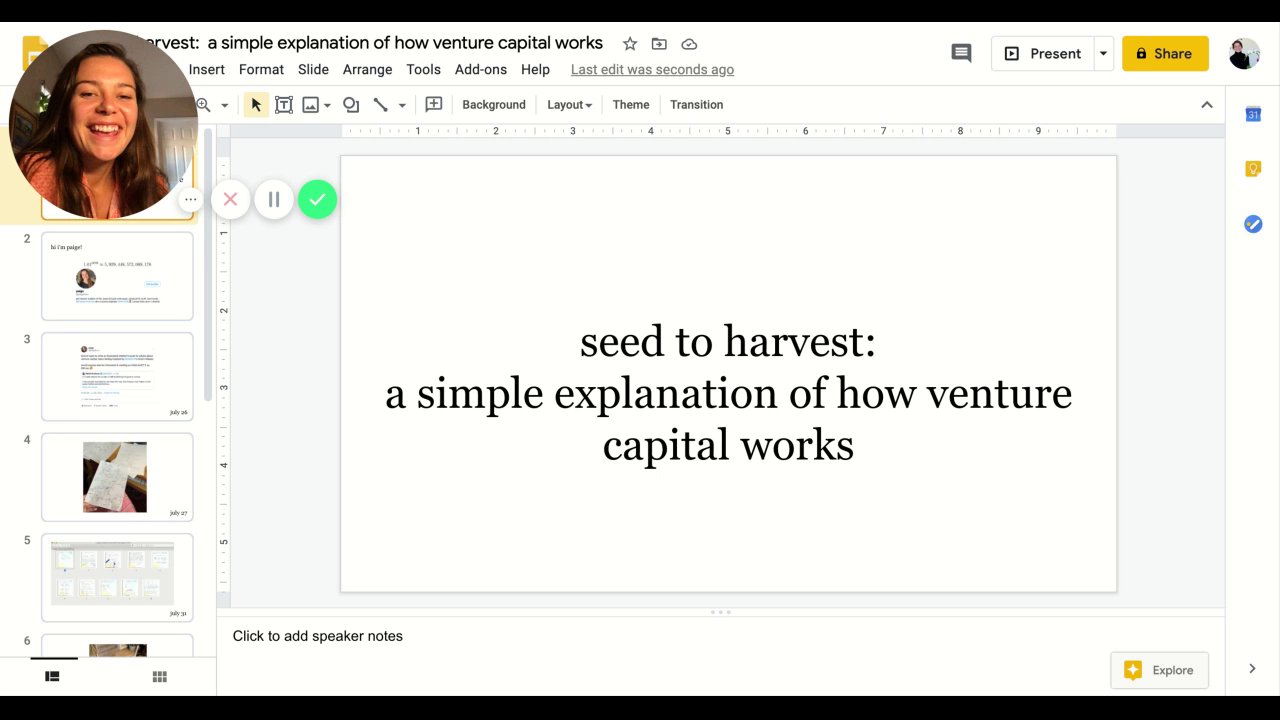Open Google Tasks side panel icon
1280x720 pixels.
click(x=1253, y=224)
